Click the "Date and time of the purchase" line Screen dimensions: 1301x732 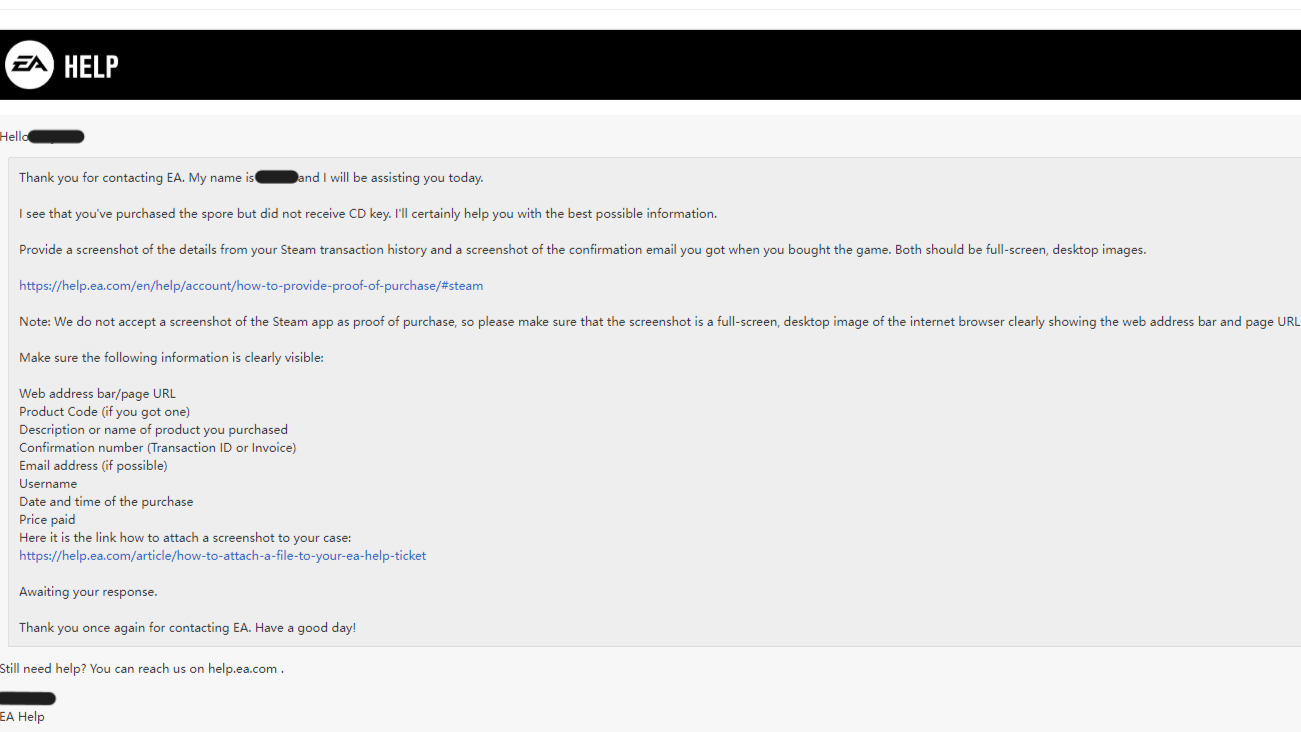point(106,502)
